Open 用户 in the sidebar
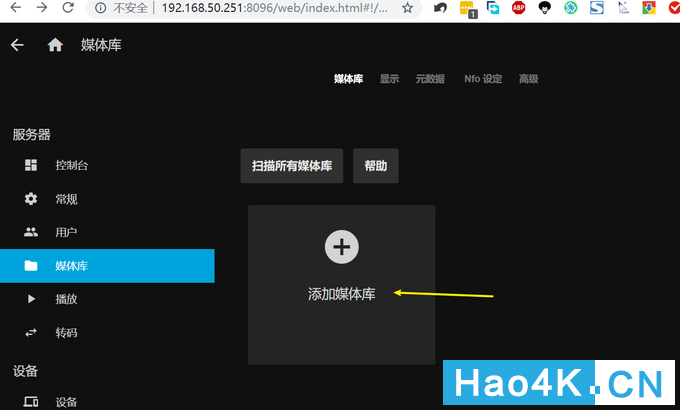This screenshot has height=410, width=680. pos(107,232)
